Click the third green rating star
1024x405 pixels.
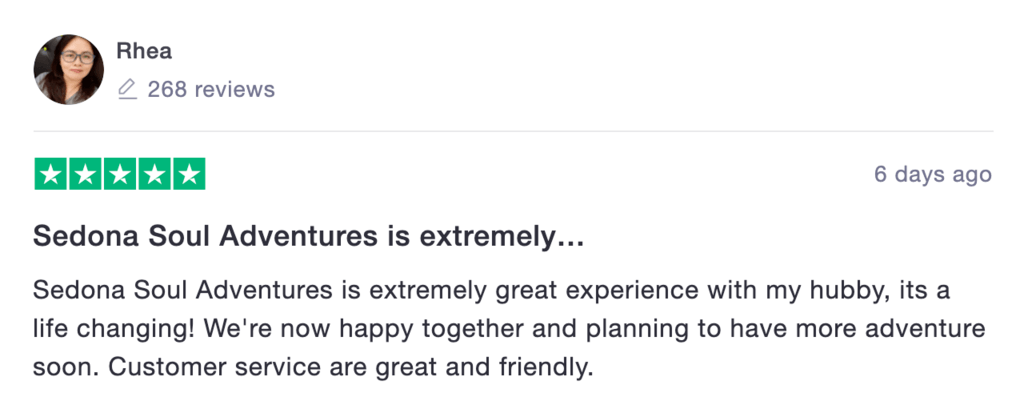pyautogui.click(x=120, y=175)
